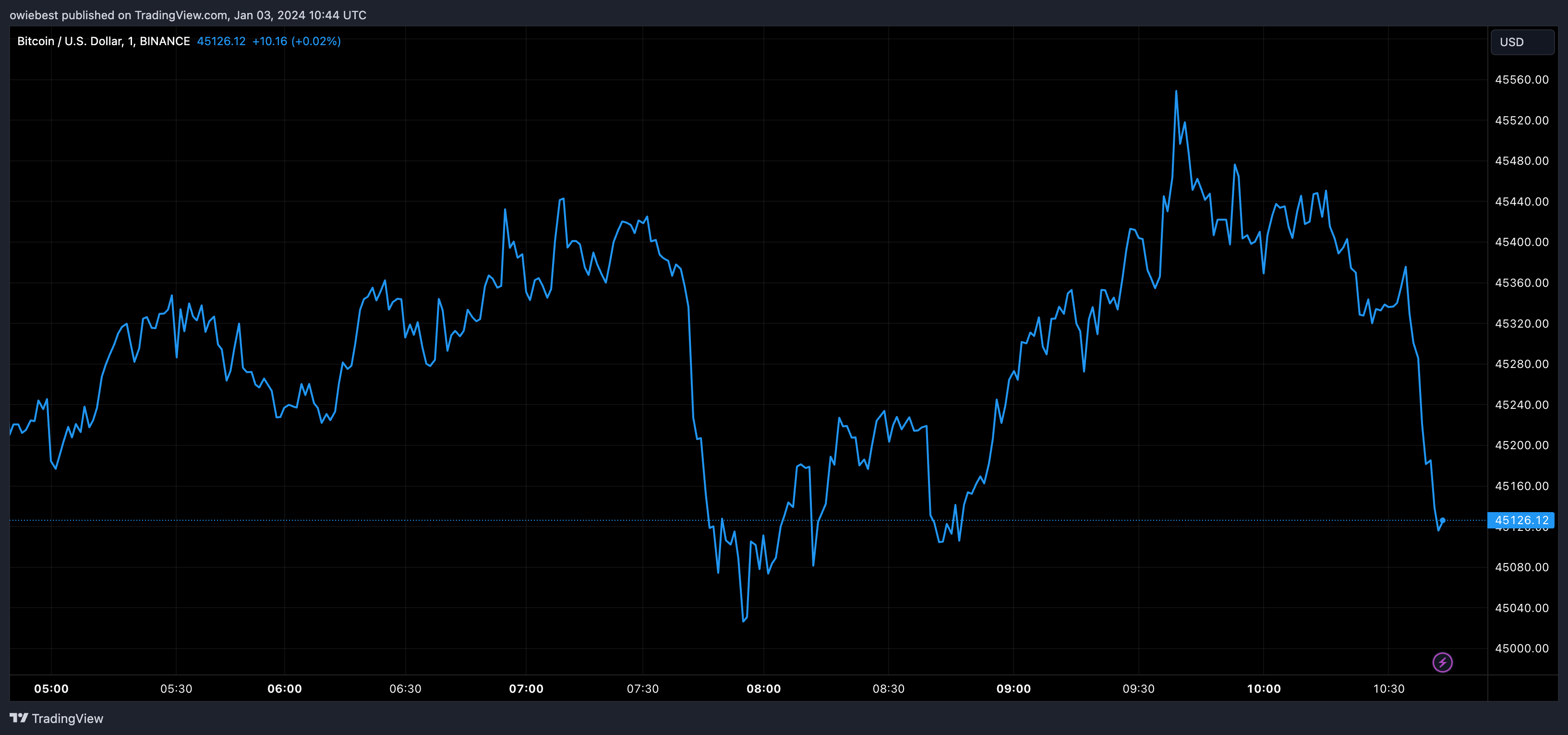Image resolution: width=1568 pixels, height=735 pixels.
Task: Click the last price dot on line
Action: (1443, 520)
